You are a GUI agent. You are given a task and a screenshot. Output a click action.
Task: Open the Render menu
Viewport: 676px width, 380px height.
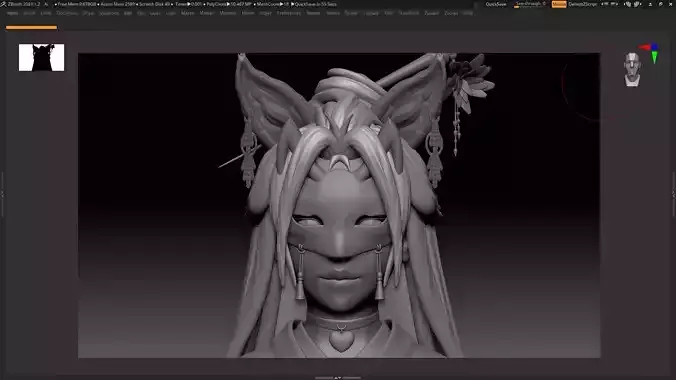tap(313, 13)
